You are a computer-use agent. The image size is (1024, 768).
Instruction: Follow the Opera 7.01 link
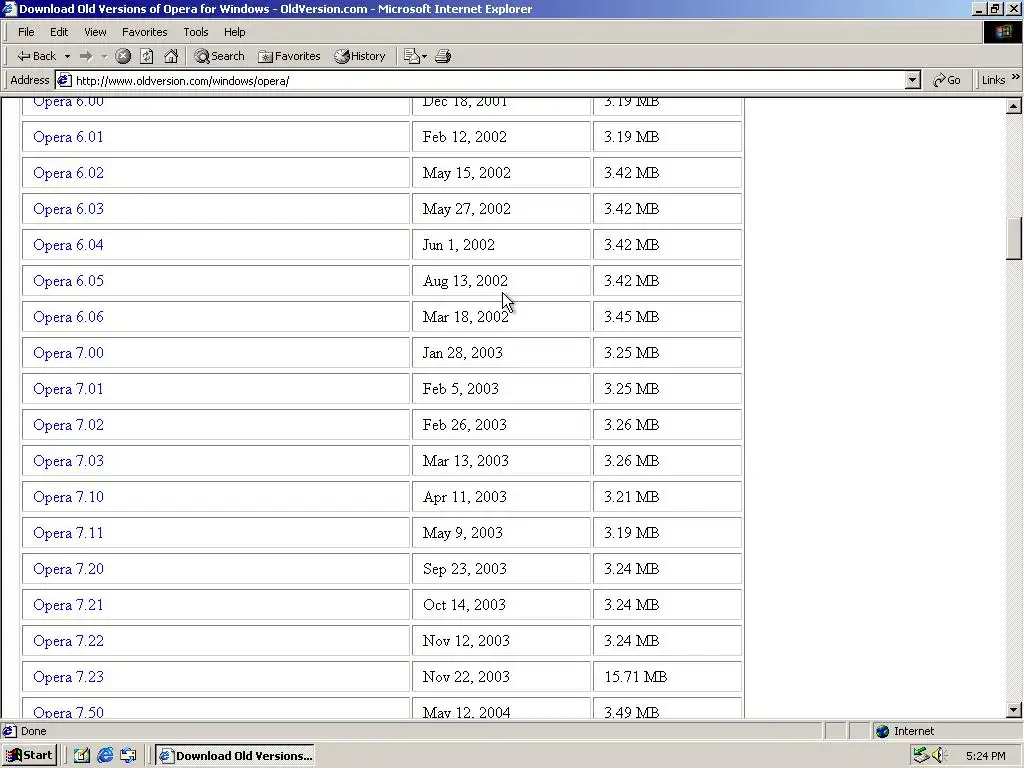(68, 389)
